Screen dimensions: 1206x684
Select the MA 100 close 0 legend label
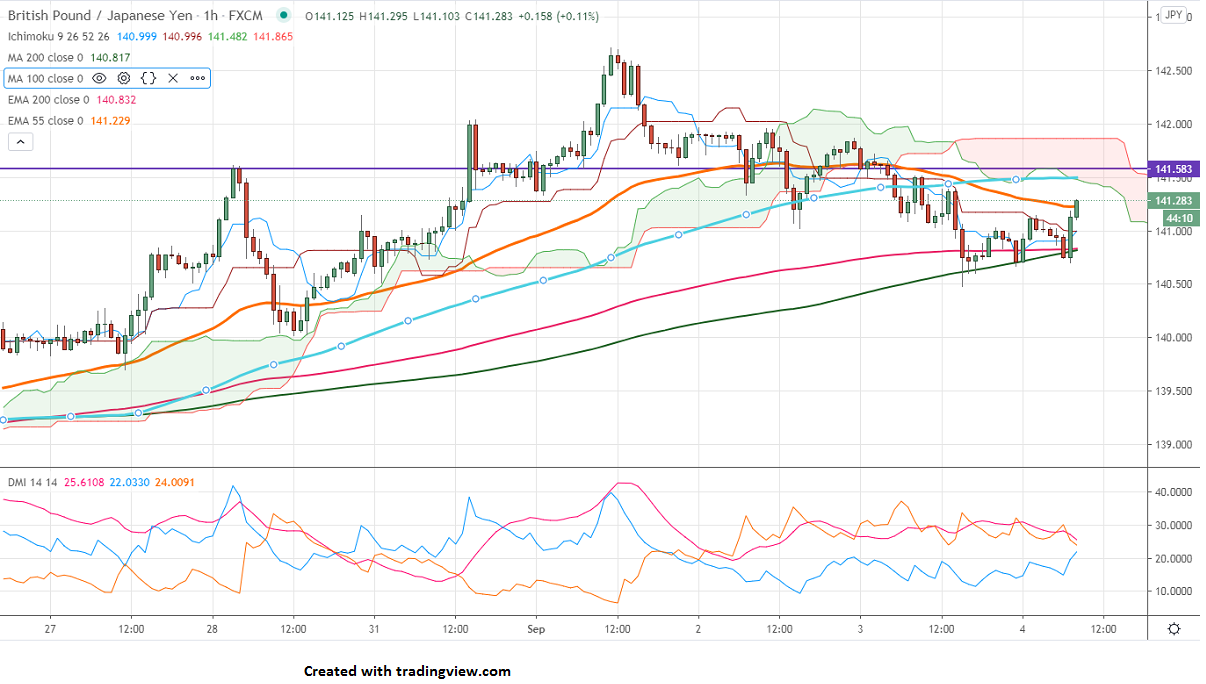coord(45,78)
